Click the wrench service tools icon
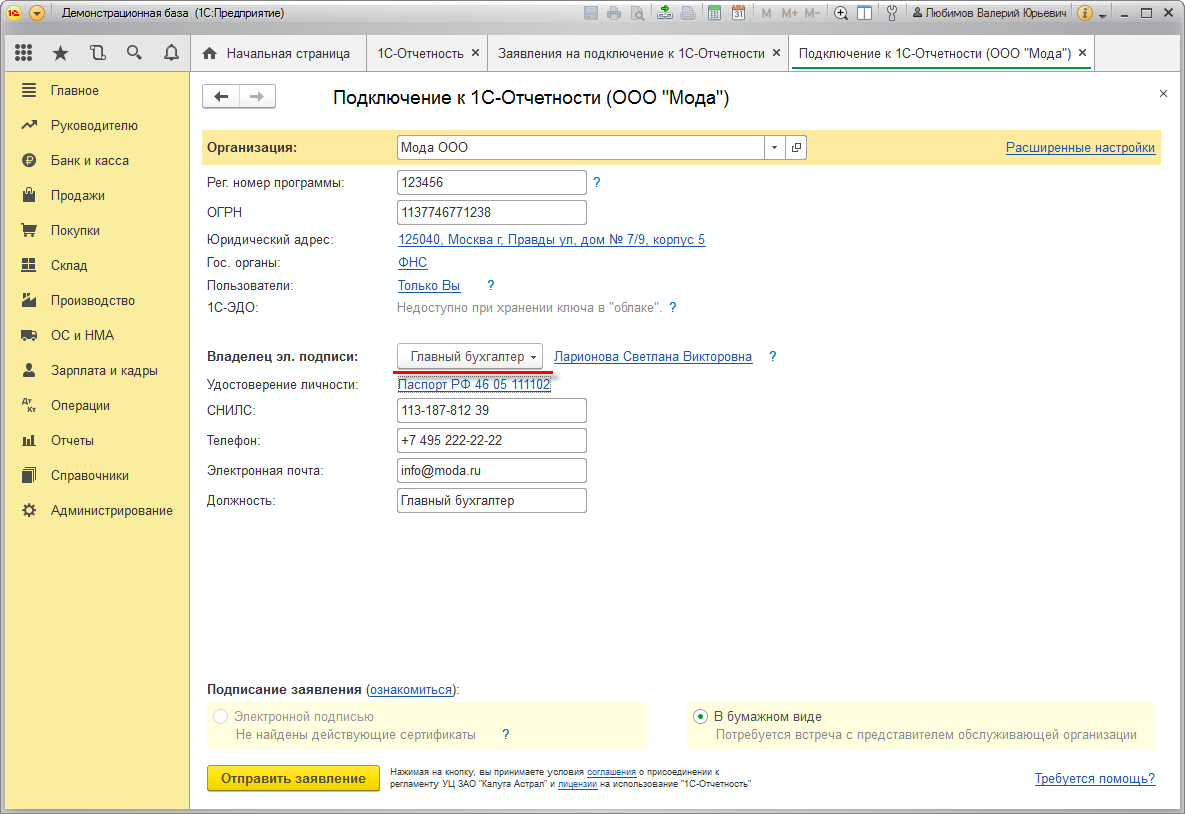 [892, 13]
